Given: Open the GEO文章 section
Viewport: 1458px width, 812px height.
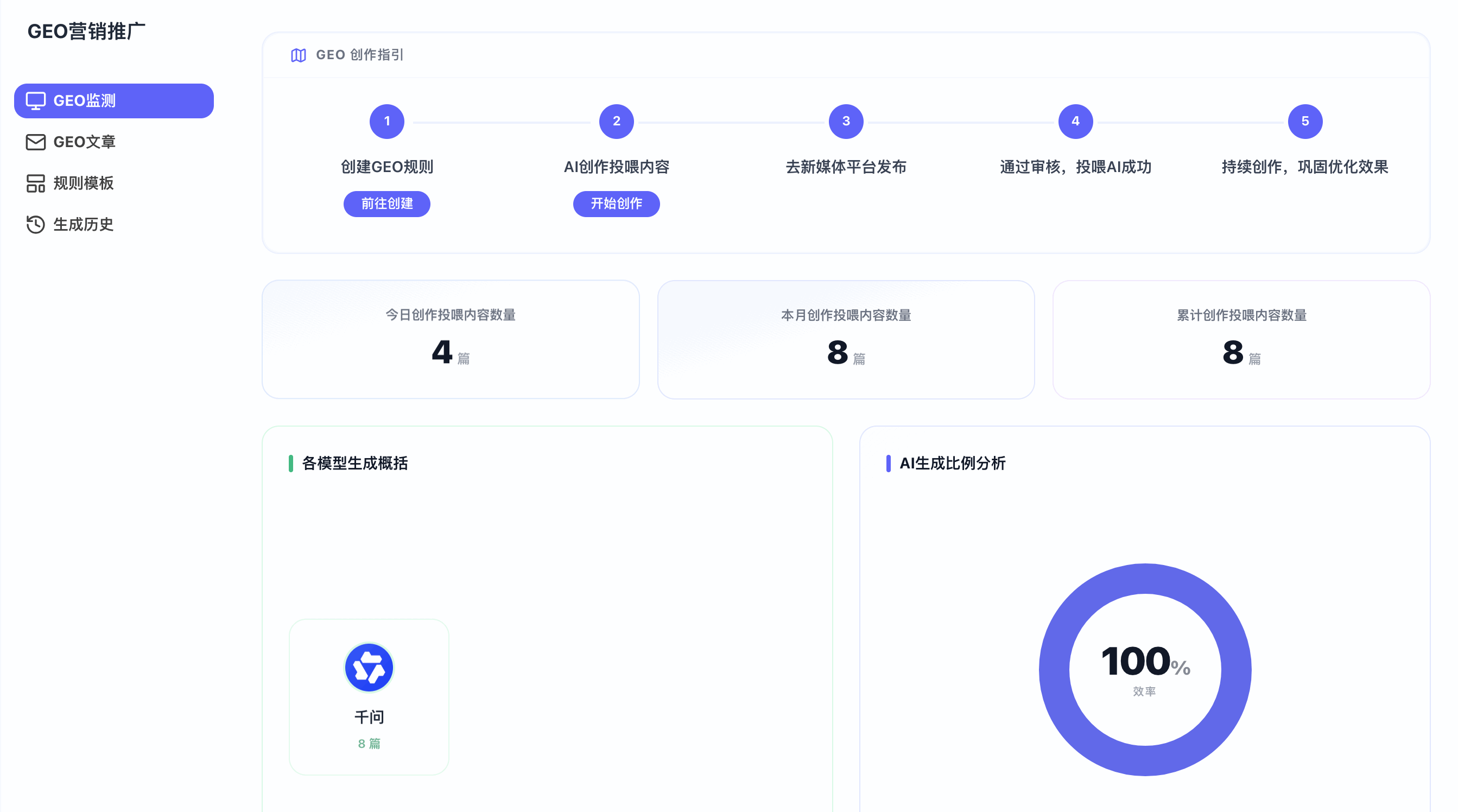Looking at the screenshot, I should [83, 142].
